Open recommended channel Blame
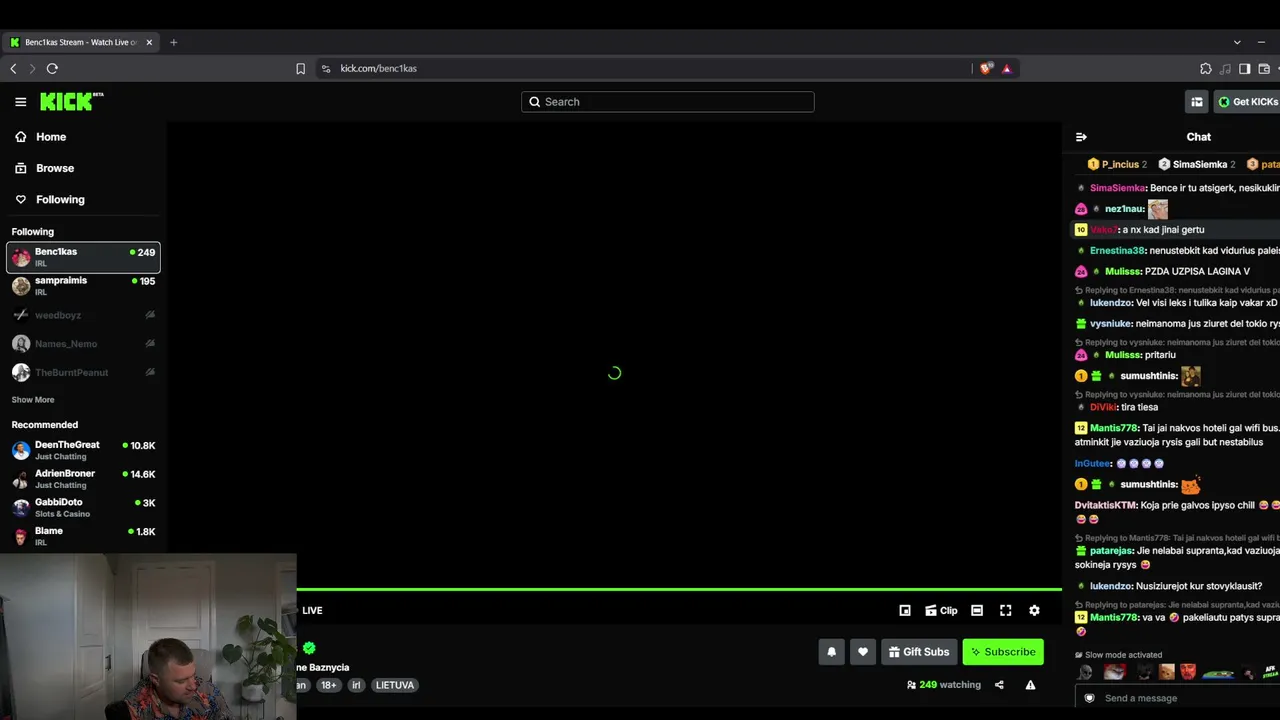Screen dimensions: 1280x720 [83, 536]
